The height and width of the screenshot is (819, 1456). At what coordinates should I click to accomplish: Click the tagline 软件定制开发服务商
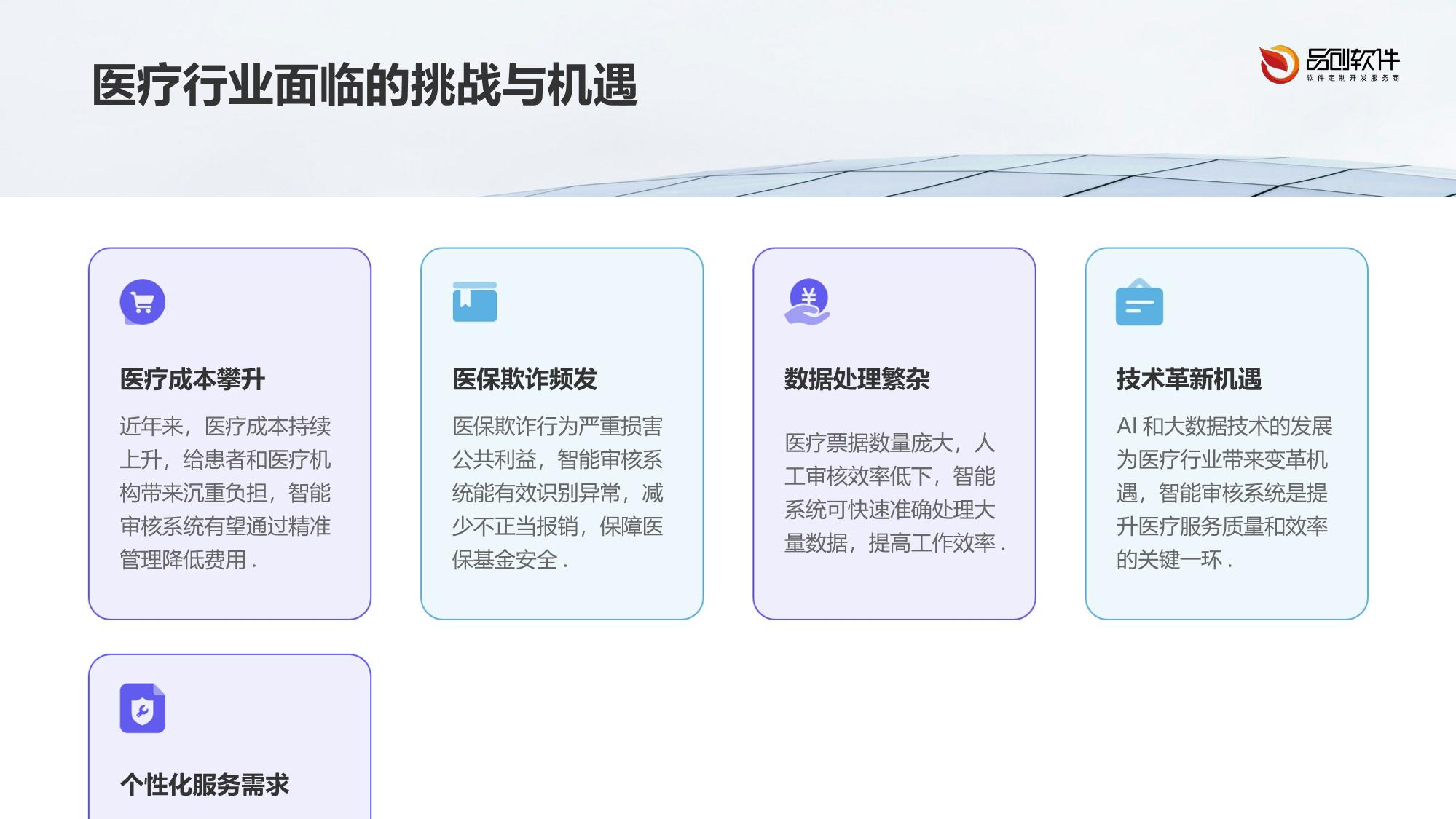[x=1353, y=78]
